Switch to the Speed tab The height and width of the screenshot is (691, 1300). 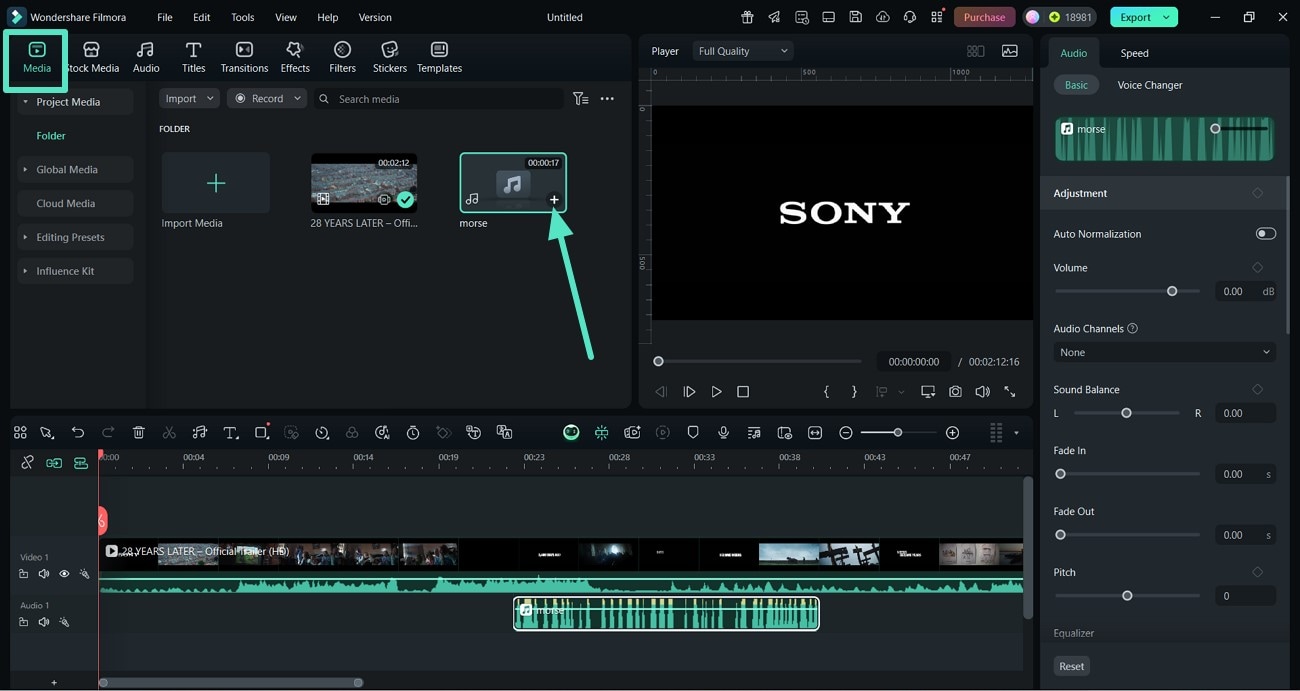(x=1134, y=53)
